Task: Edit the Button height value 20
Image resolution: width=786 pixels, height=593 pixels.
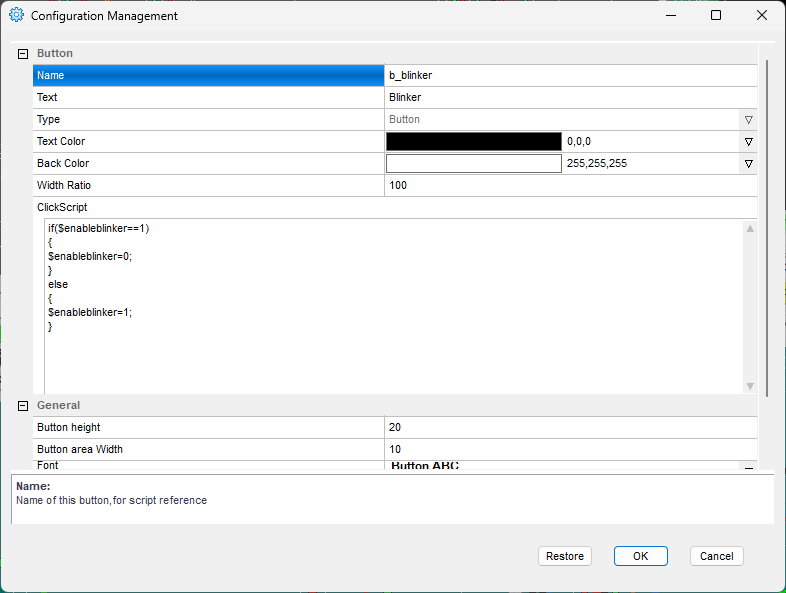Action: pos(570,428)
